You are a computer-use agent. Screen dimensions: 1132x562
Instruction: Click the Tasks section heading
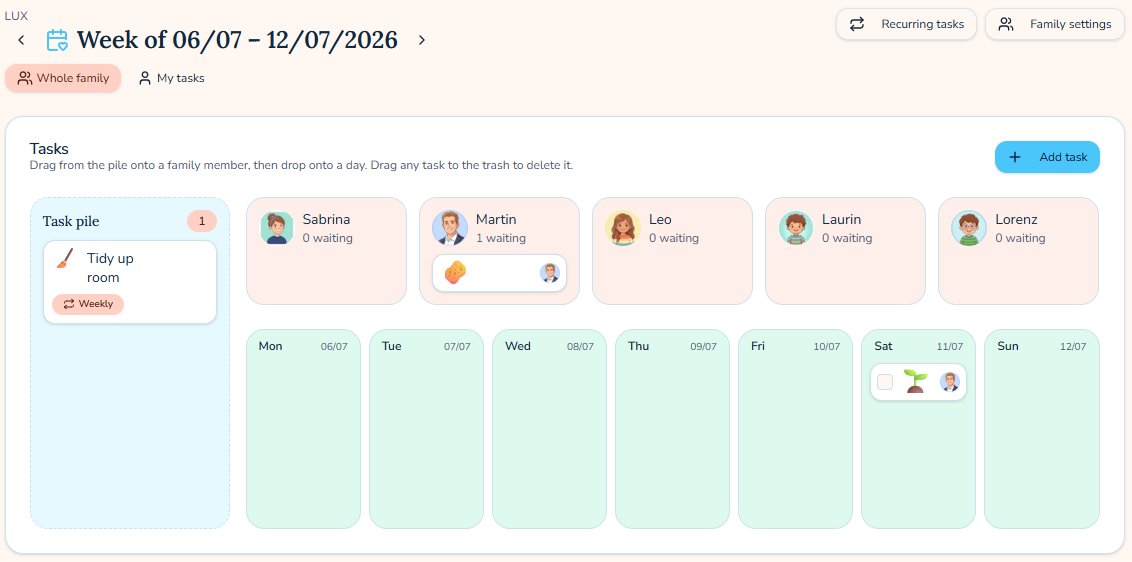click(49, 149)
